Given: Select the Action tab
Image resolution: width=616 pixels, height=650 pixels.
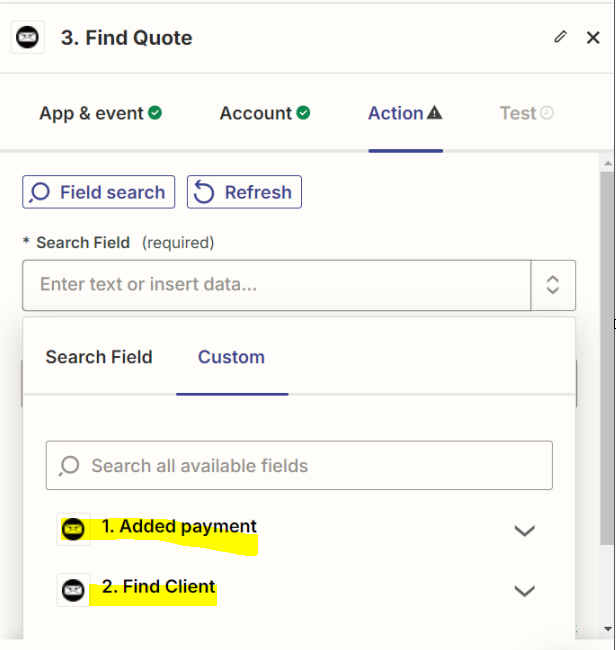Looking at the screenshot, I should click(x=405, y=113).
